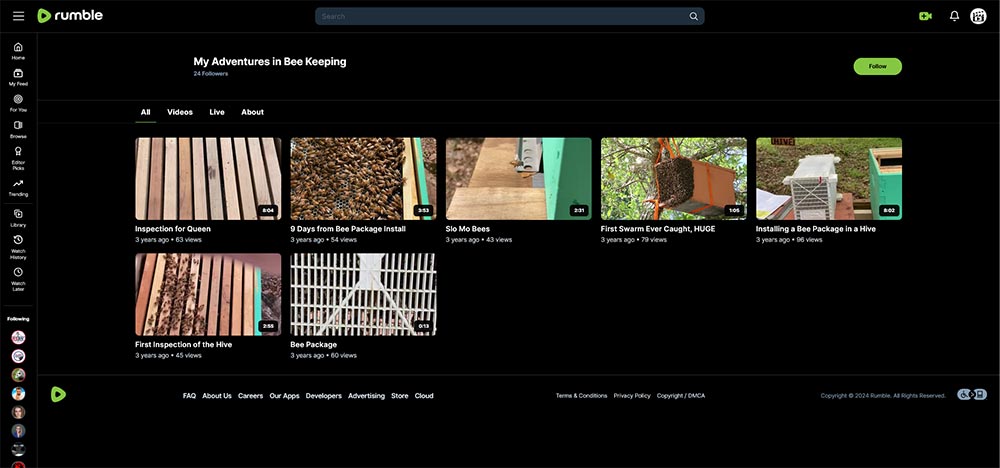Play the First Swarm Ever Caught thumbnail
The image size is (1000, 468).
673,179
